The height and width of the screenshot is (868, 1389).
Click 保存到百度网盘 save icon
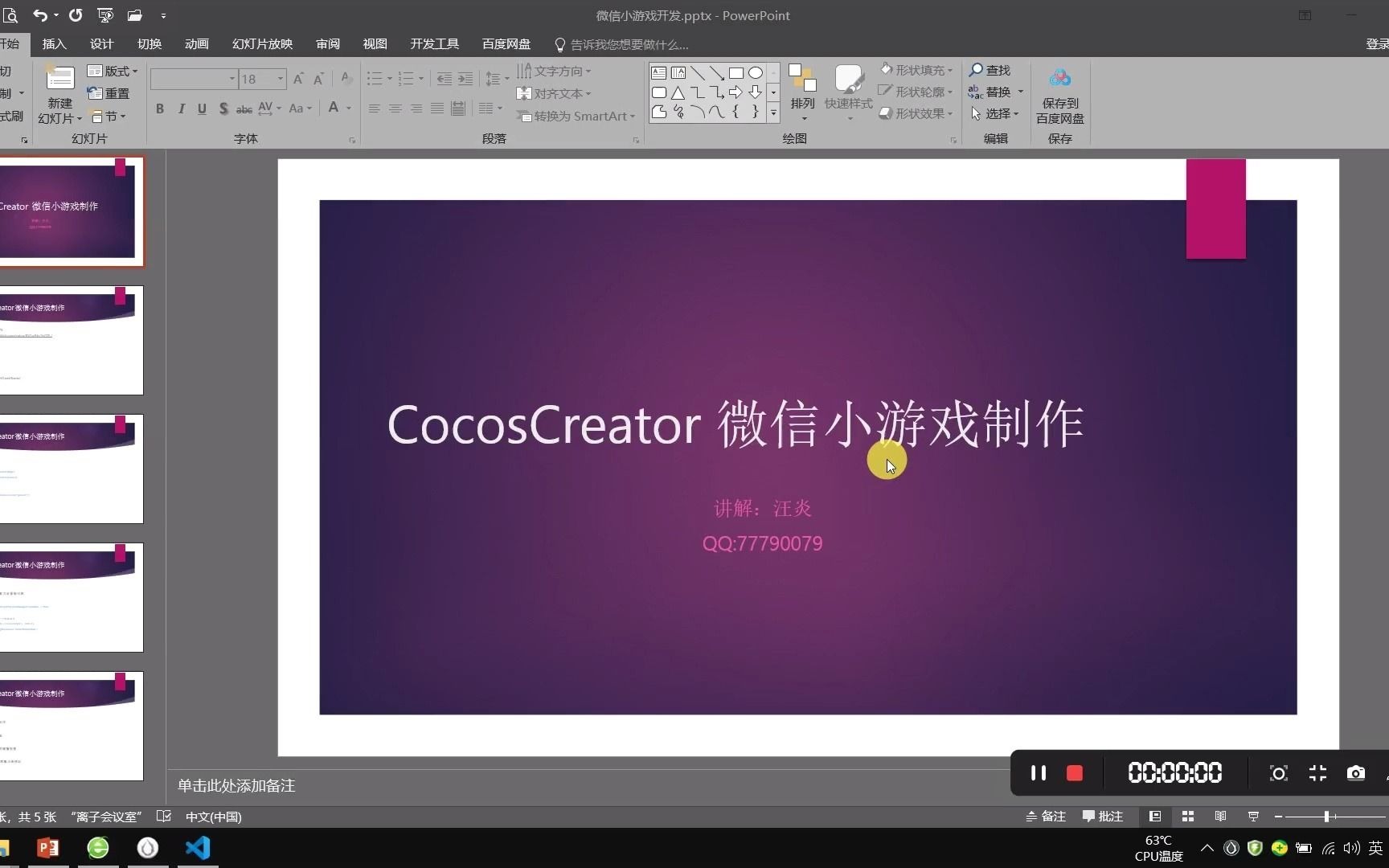coord(1059,93)
